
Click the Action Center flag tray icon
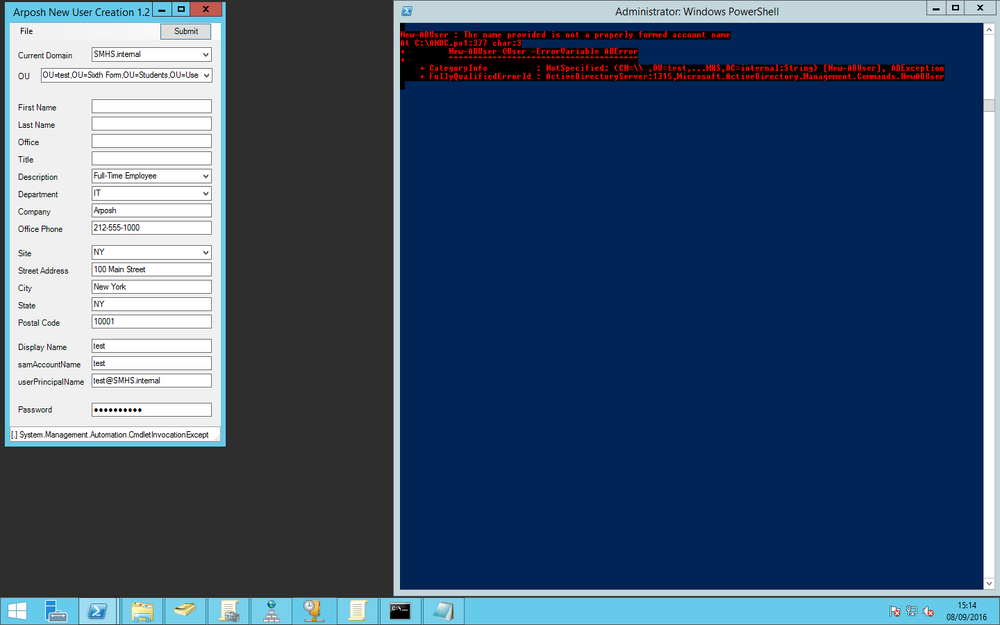click(895, 612)
